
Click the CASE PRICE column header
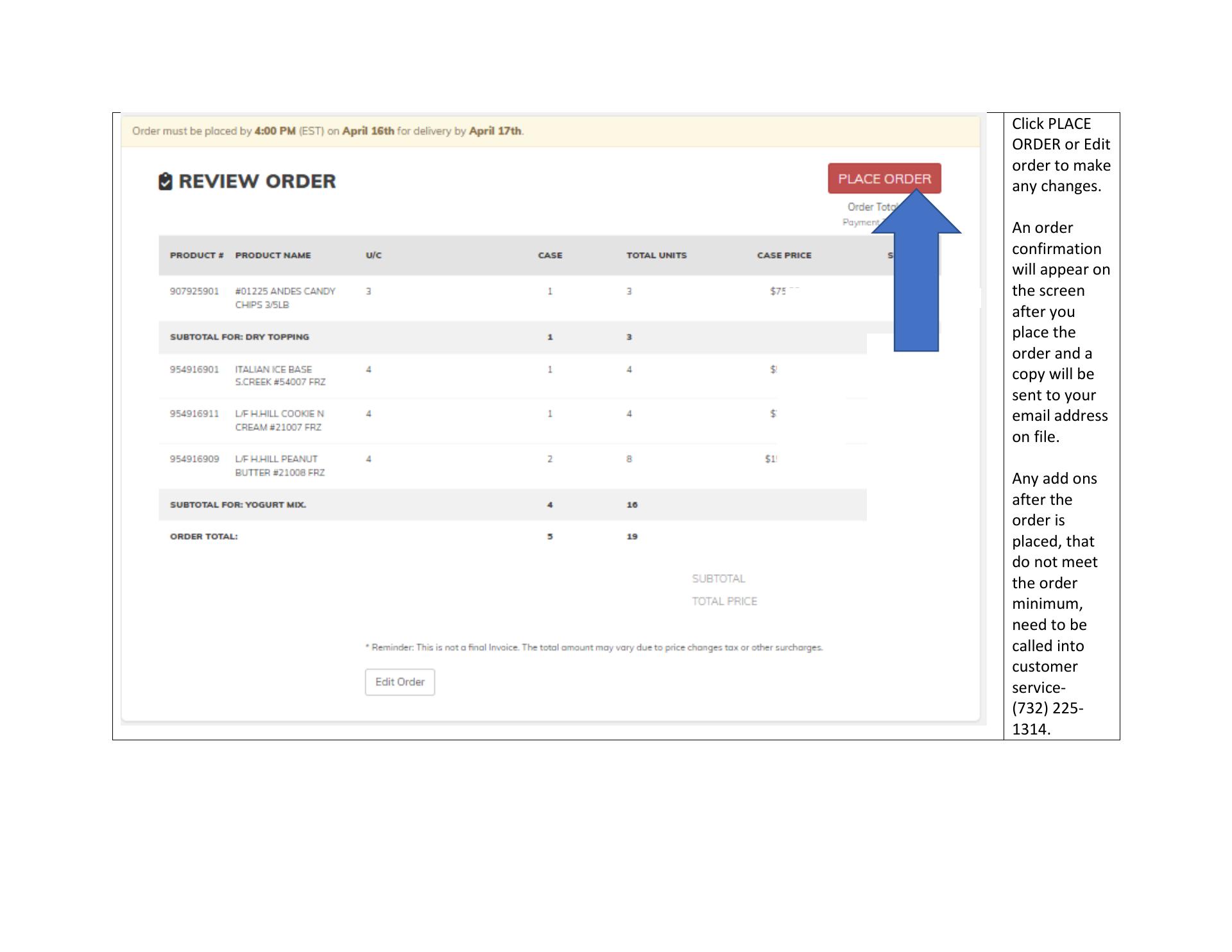coord(784,255)
